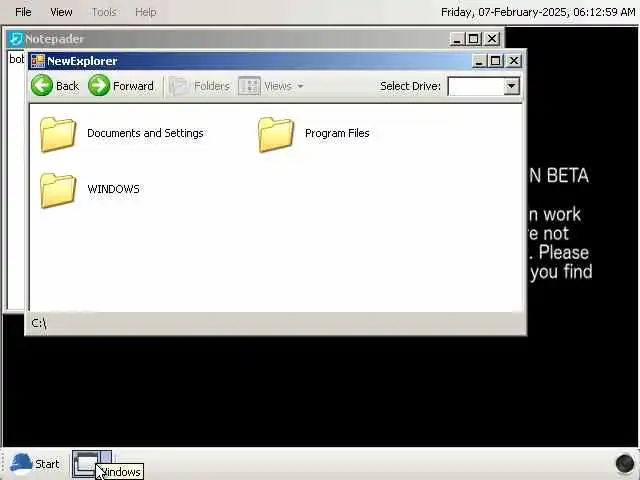Click the Forward button label
The image size is (640, 480).
(133, 86)
